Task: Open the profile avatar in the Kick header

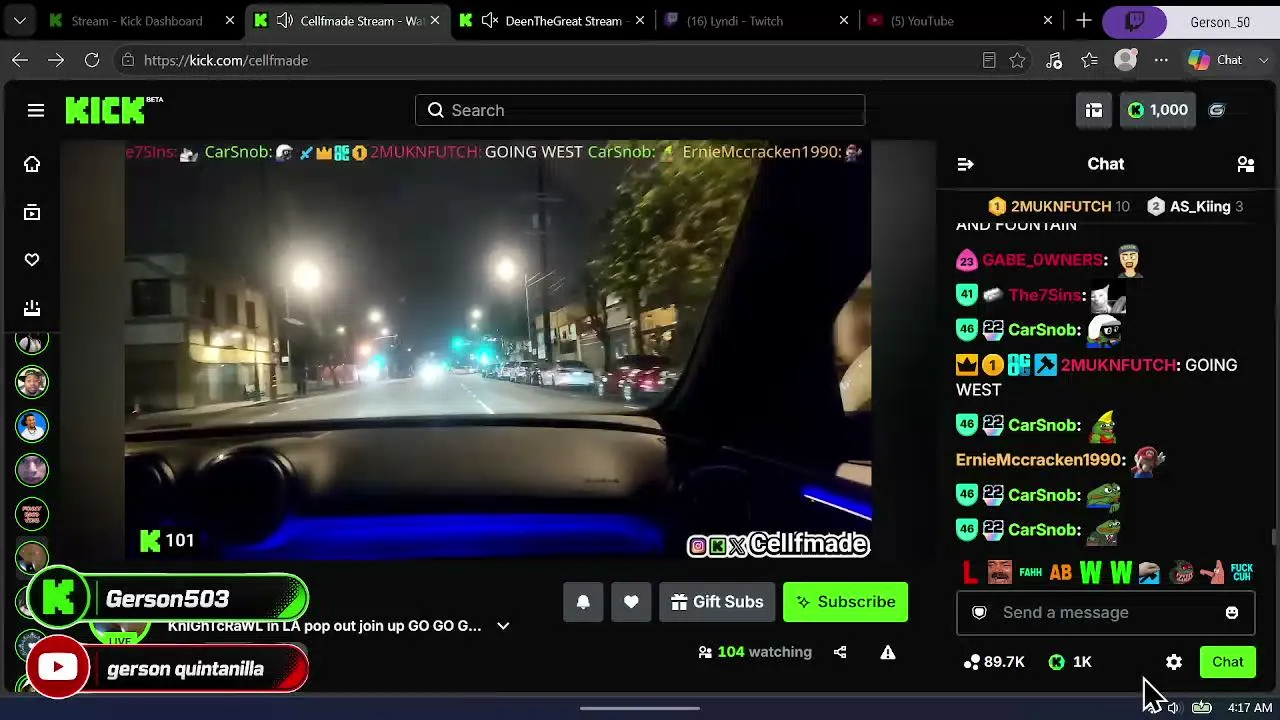Action: click(x=1217, y=110)
